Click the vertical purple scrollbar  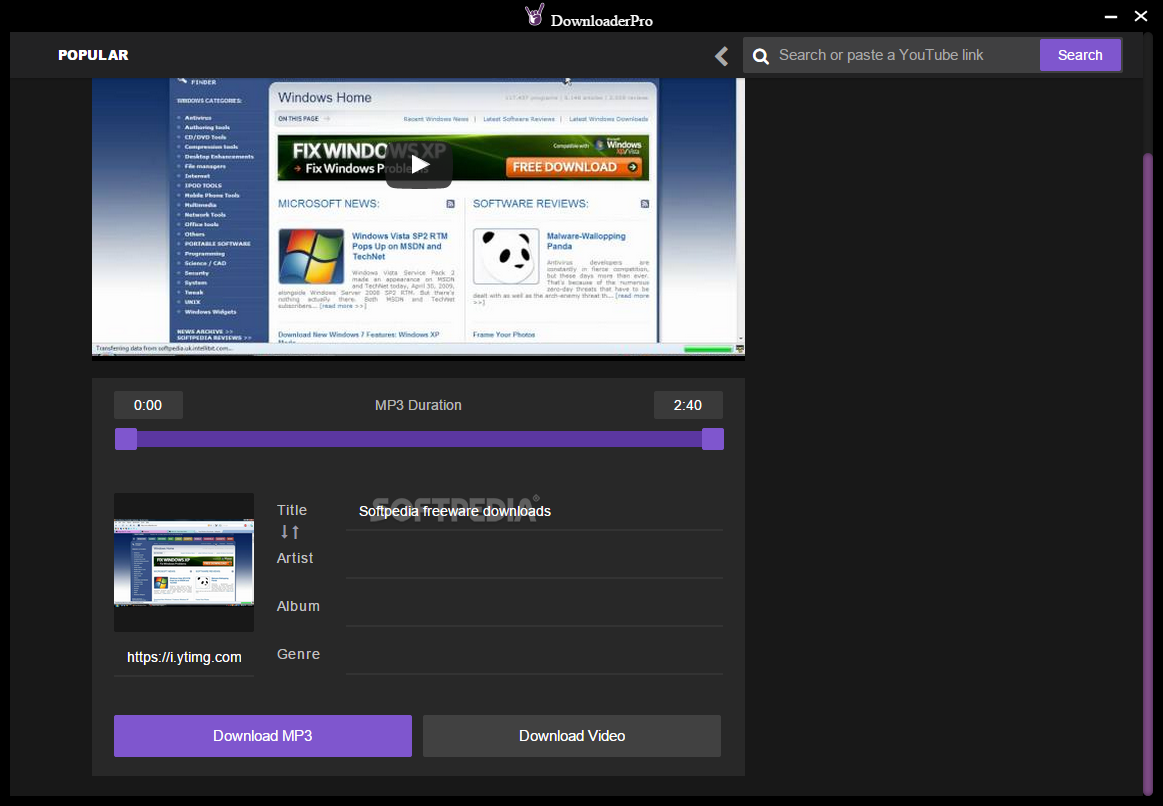[x=1148, y=475]
